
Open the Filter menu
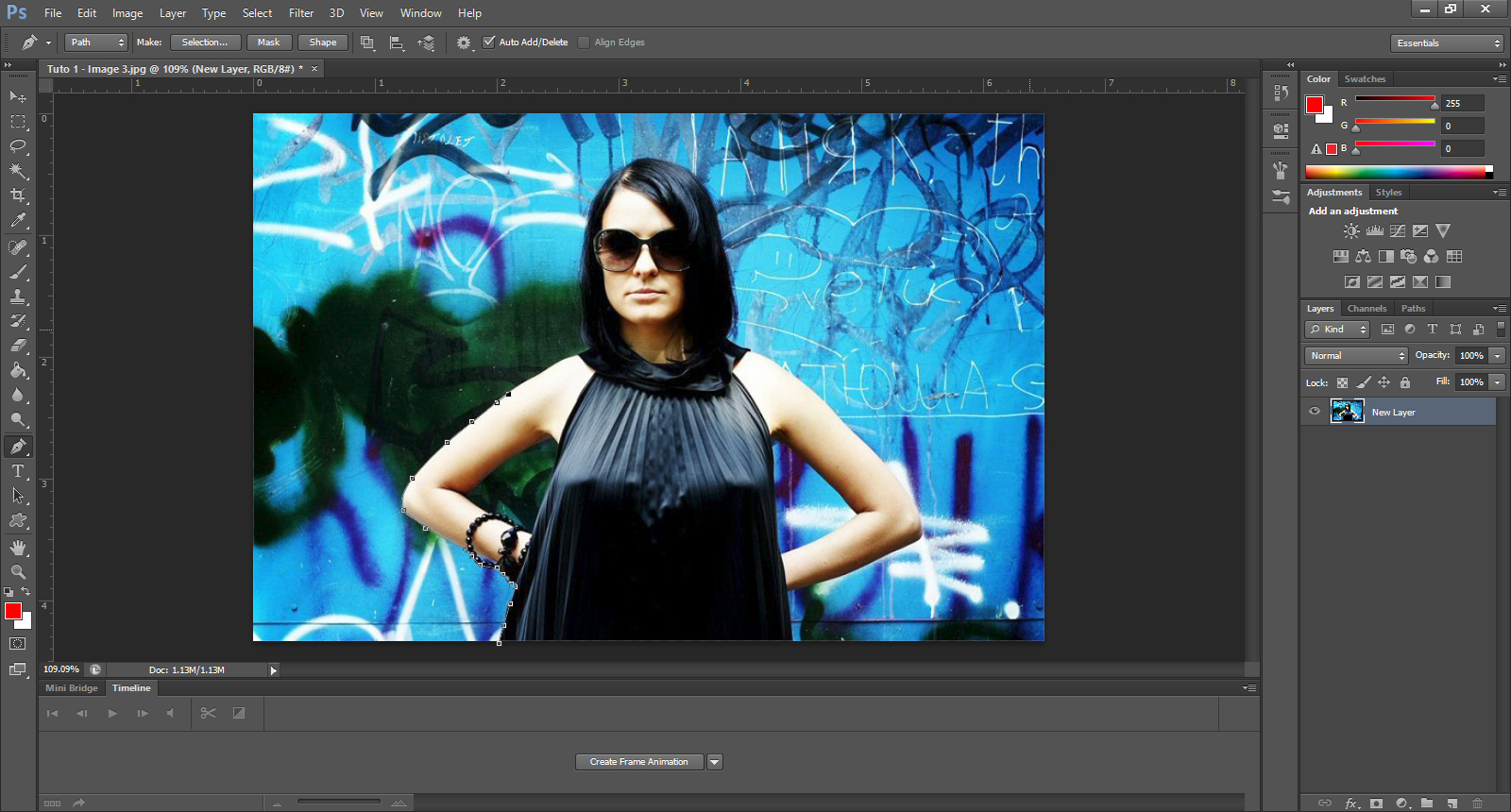point(301,13)
